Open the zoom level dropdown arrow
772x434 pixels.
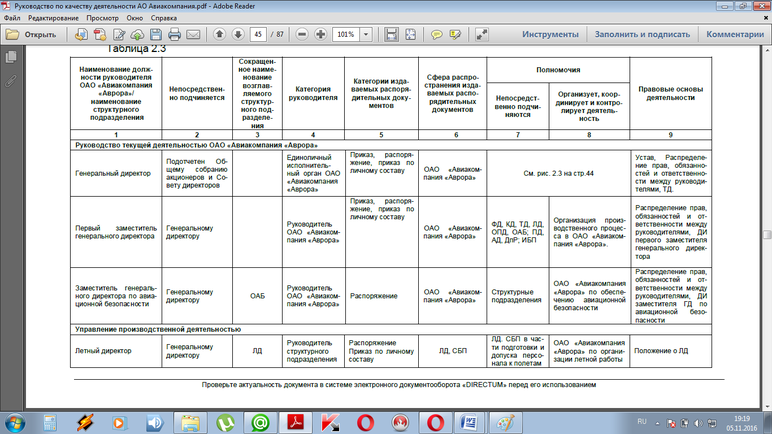[x=366, y=34]
